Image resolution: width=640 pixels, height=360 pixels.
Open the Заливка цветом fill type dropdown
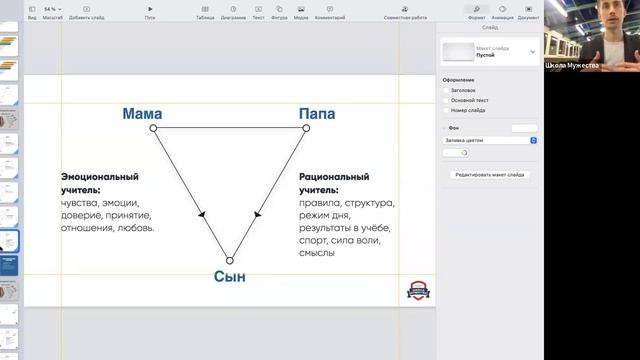(x=489, y=140)
